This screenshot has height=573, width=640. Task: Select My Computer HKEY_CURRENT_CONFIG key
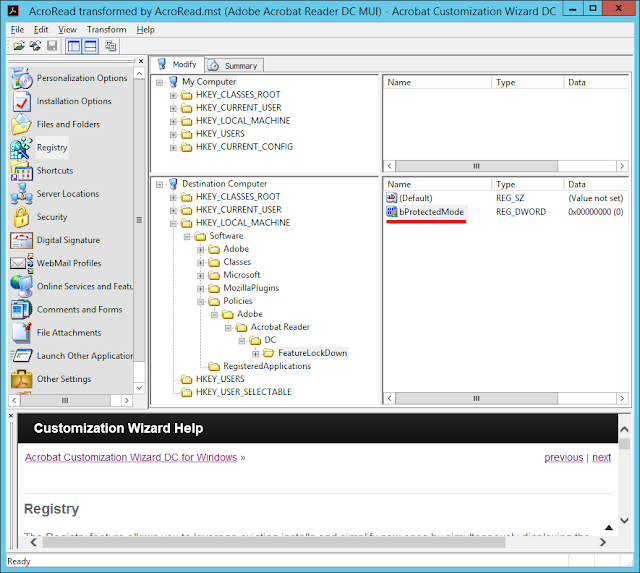[244, 147]
